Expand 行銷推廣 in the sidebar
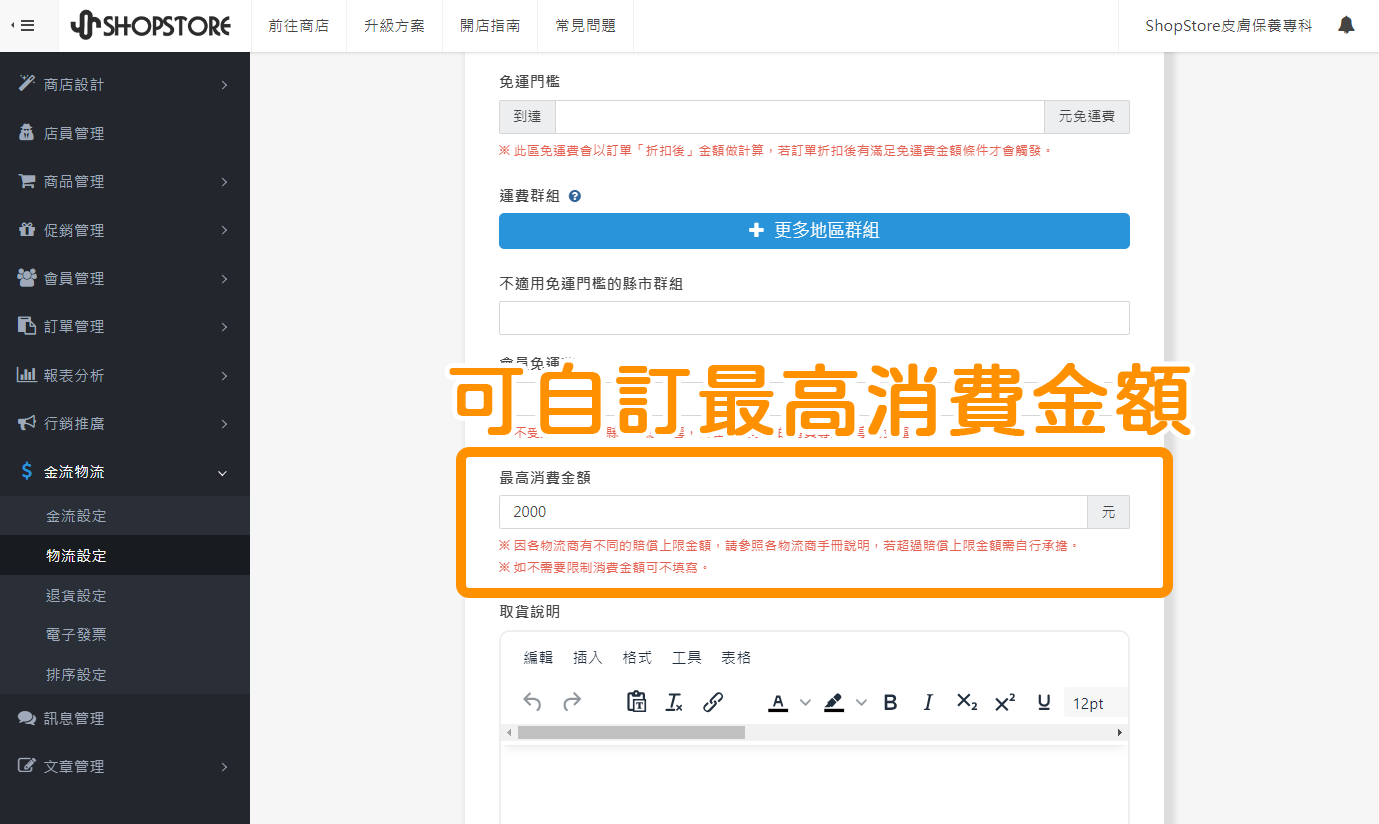This screenshot has width=1379, height=824. [125, 423]
